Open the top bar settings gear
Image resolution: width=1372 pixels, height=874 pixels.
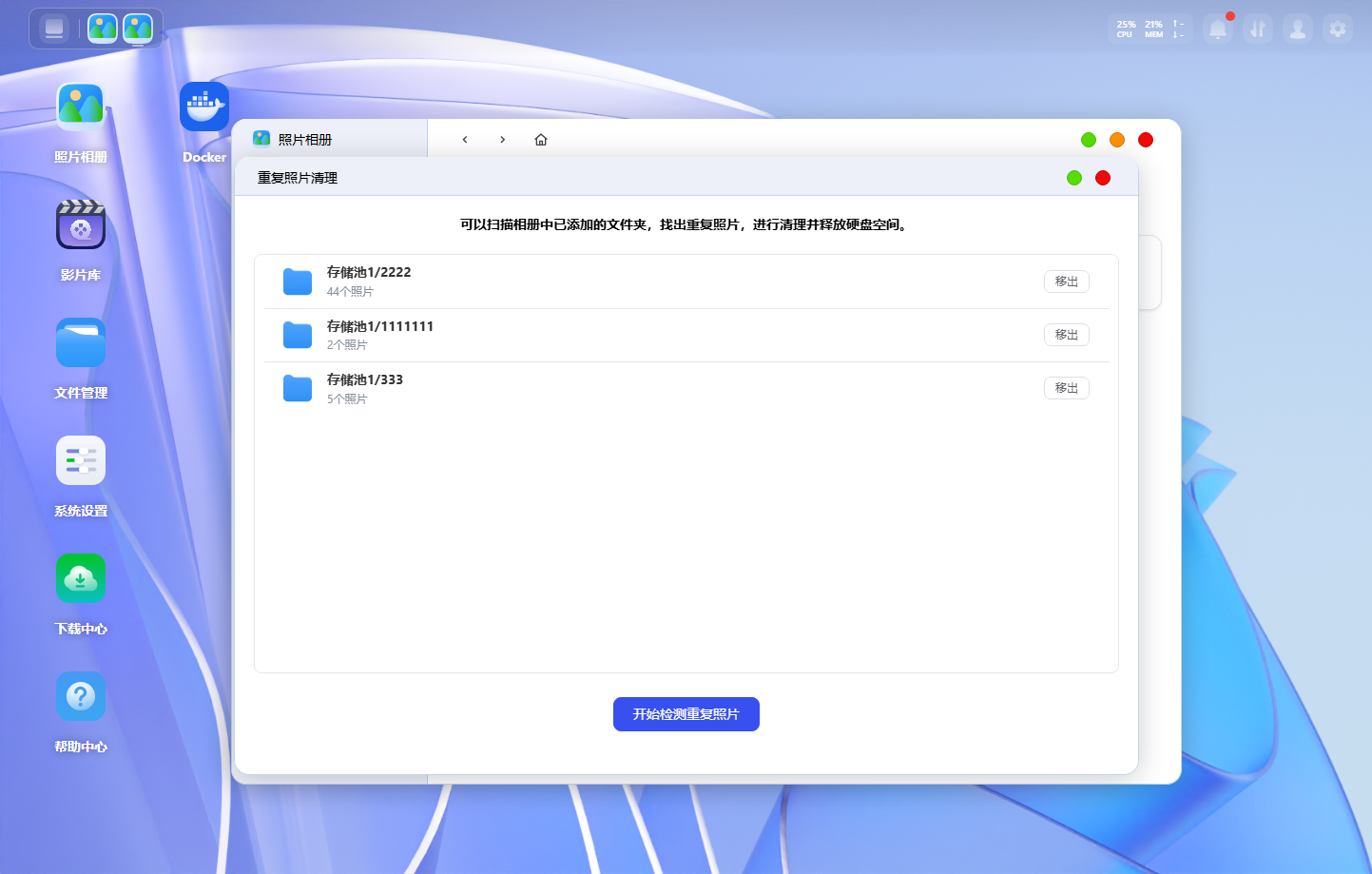coord(1338,29)
